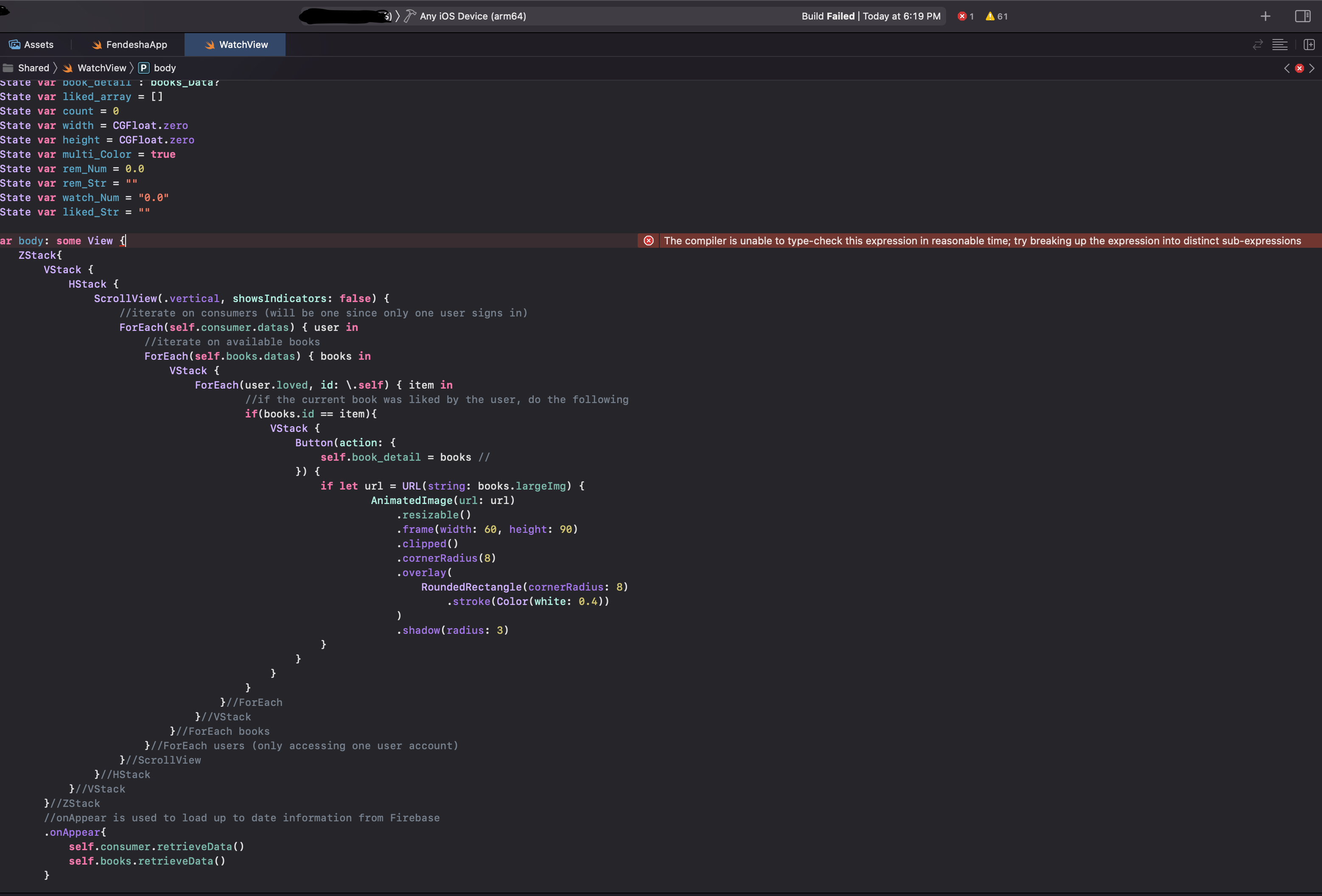Click the 'State var height = CGFloat.zero' line

[97, 140]
